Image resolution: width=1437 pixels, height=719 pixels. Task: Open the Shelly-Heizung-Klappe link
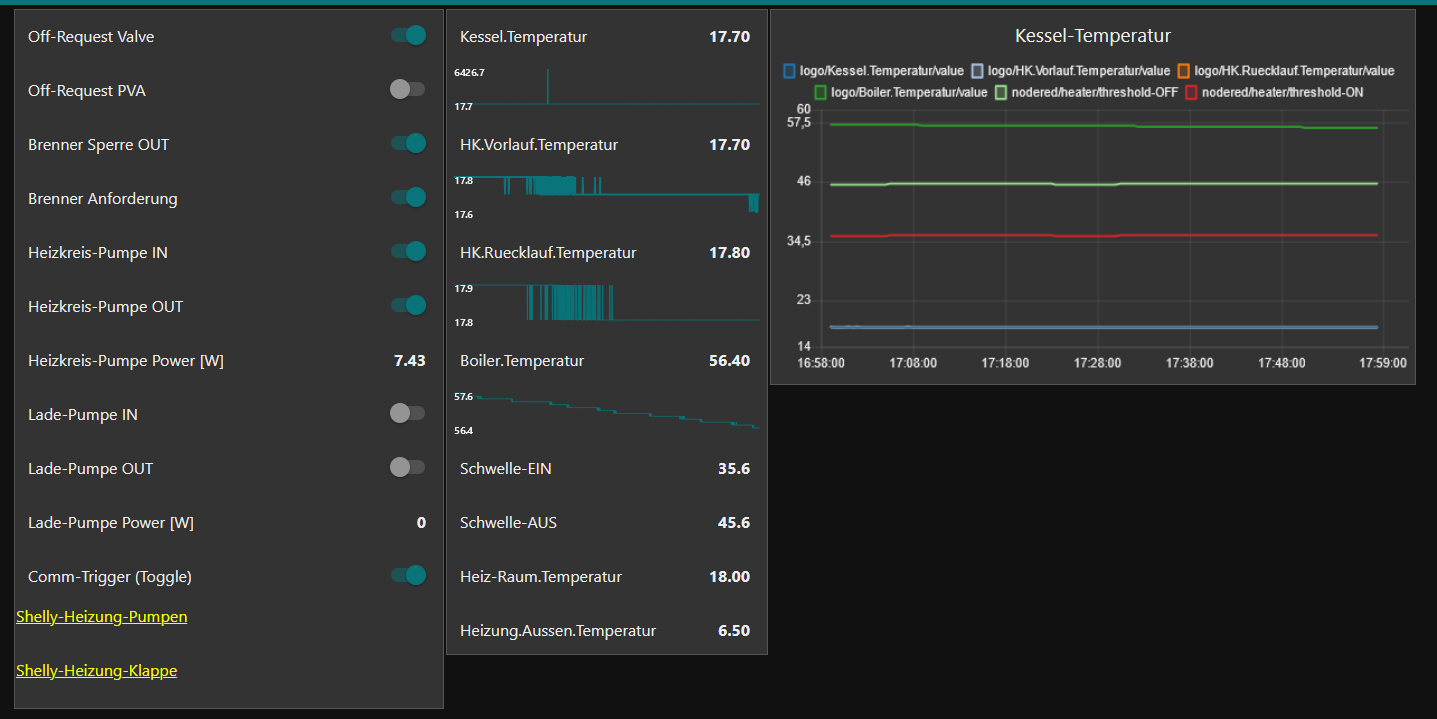coord(96,671)
